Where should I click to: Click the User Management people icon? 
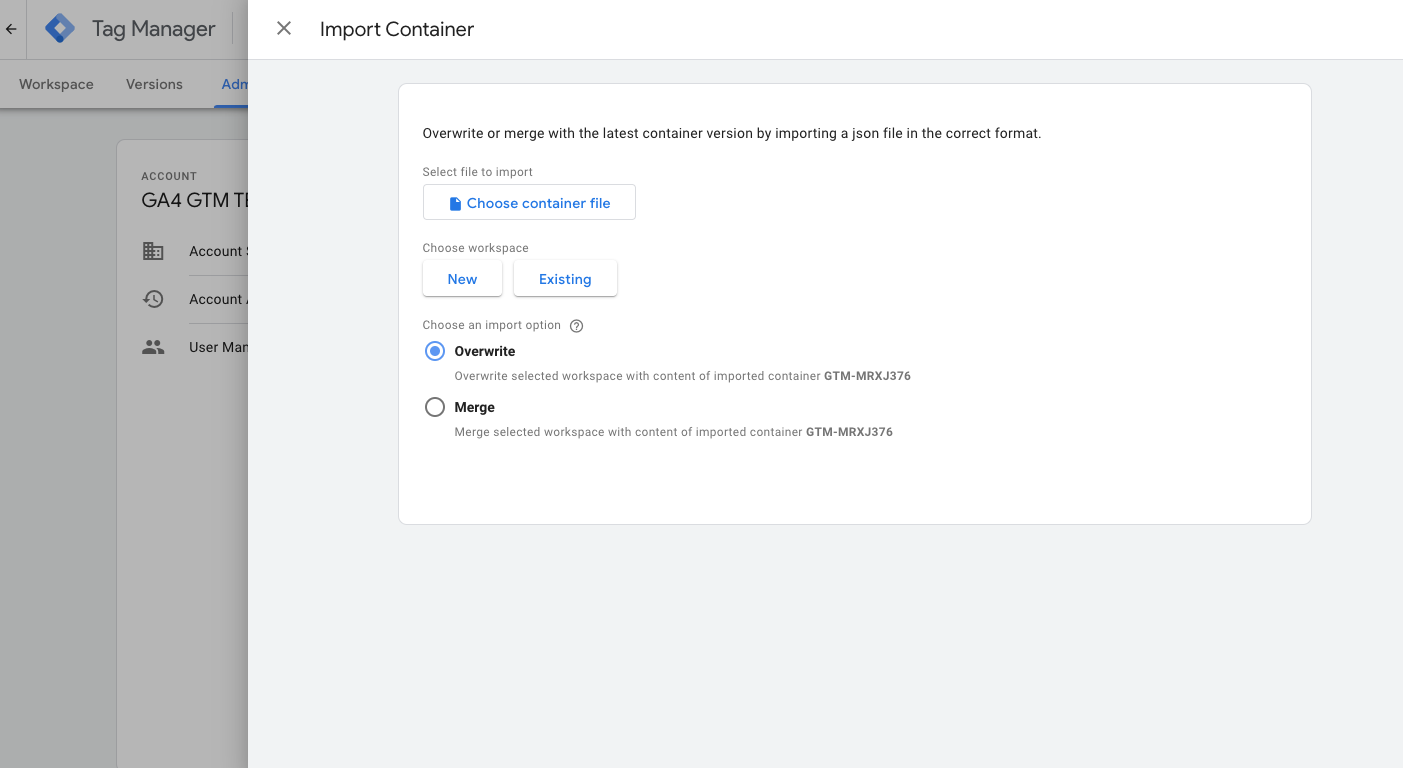point(153,347)
